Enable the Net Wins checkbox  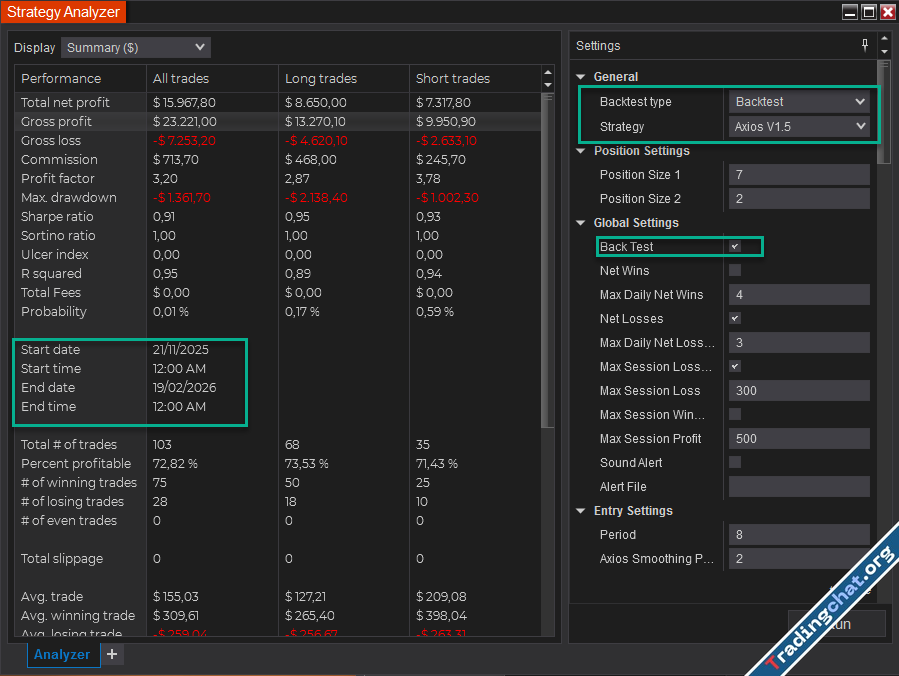point(735,270)
